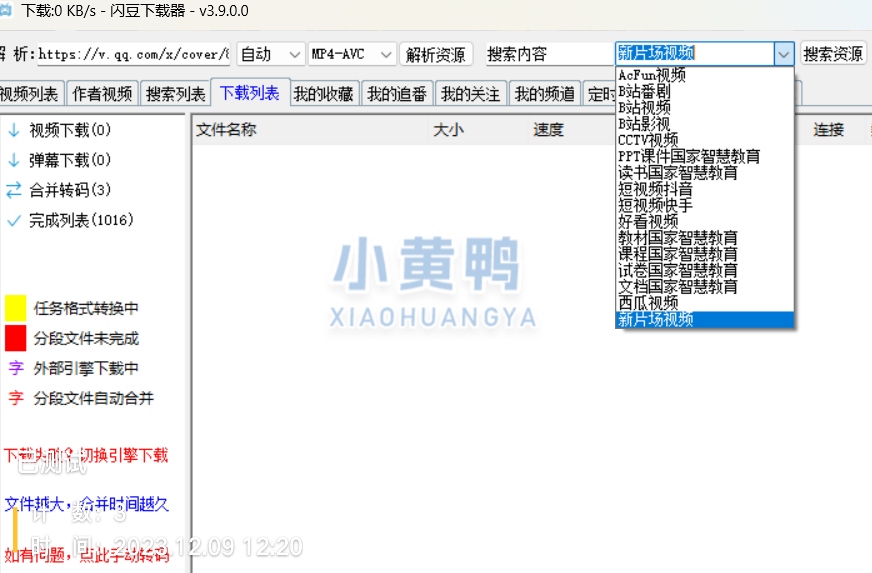The height and width of the screenshot is (573, 872).
Task: Open 我的追番 tab
Action: (x=397, y=94)
